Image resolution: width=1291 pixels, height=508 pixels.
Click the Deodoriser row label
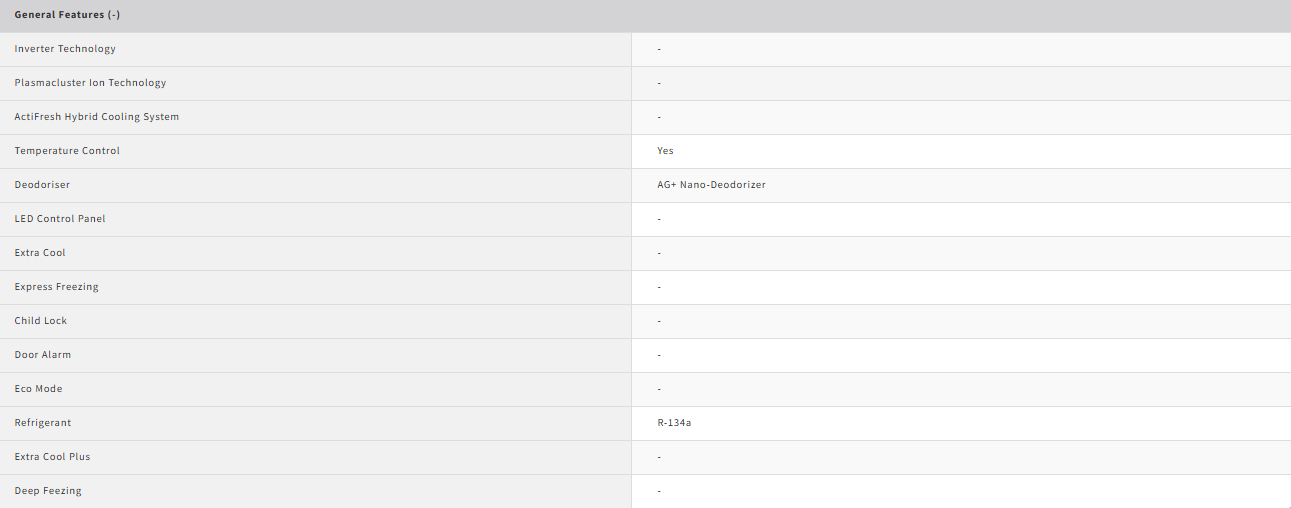click(x=42, y=185)
